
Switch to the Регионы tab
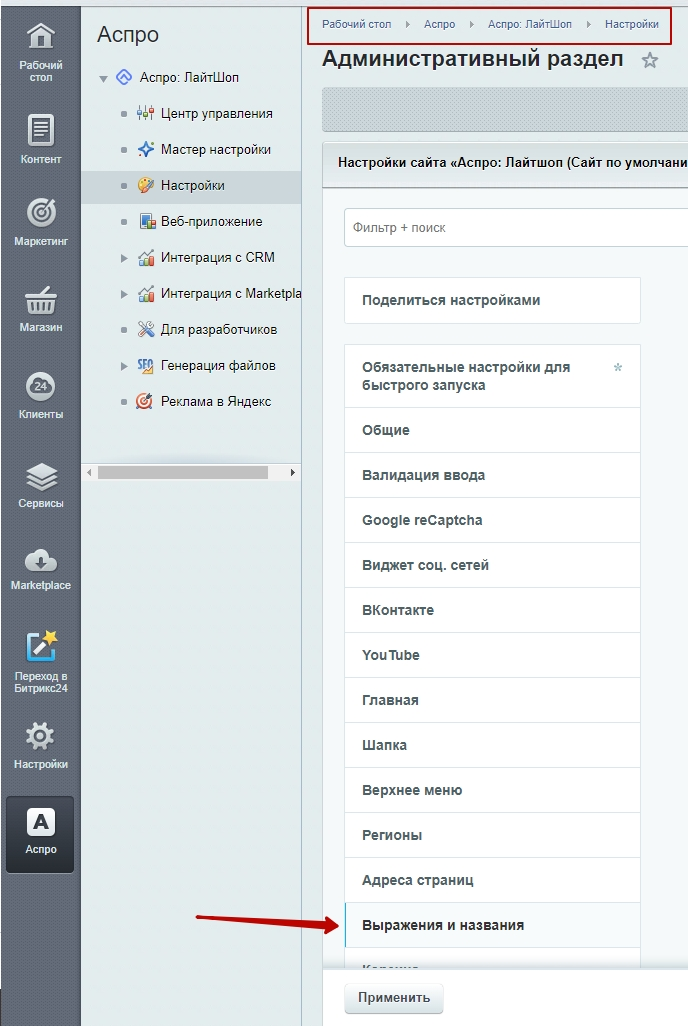(x=492, y=835)
